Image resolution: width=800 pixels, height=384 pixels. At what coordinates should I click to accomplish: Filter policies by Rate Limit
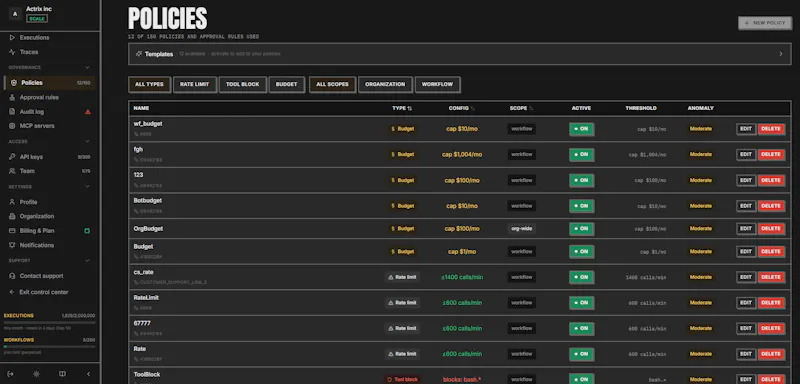195,85
